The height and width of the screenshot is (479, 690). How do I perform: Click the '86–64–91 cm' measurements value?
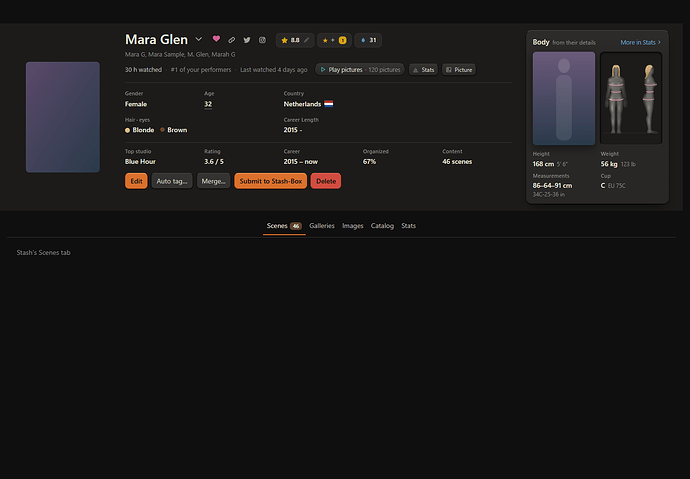click(552, 186)
